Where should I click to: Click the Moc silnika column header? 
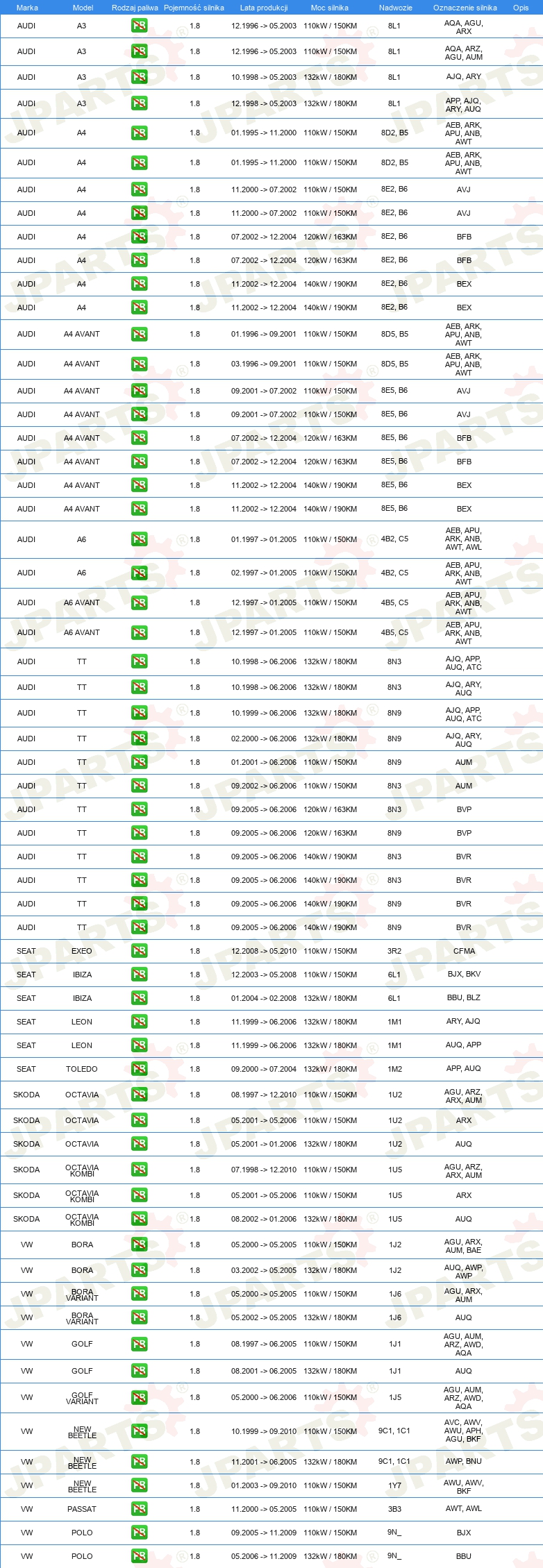coord(330,8)
